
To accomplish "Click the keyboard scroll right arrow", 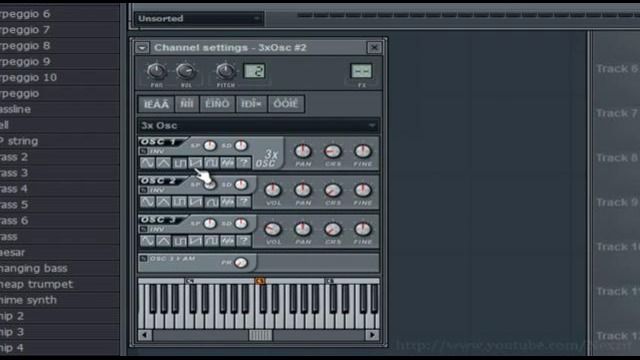I will pyautogui.click(x=372, y=335).
